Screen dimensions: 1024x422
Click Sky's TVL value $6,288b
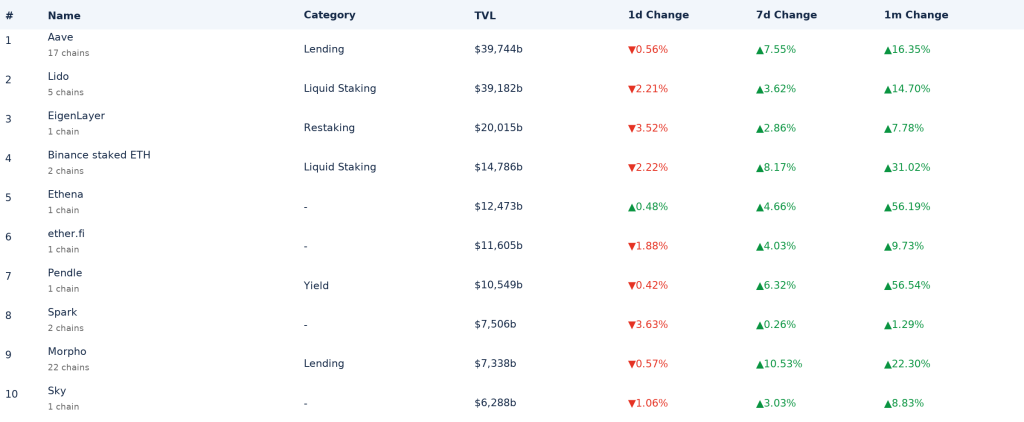coord(498,403)
